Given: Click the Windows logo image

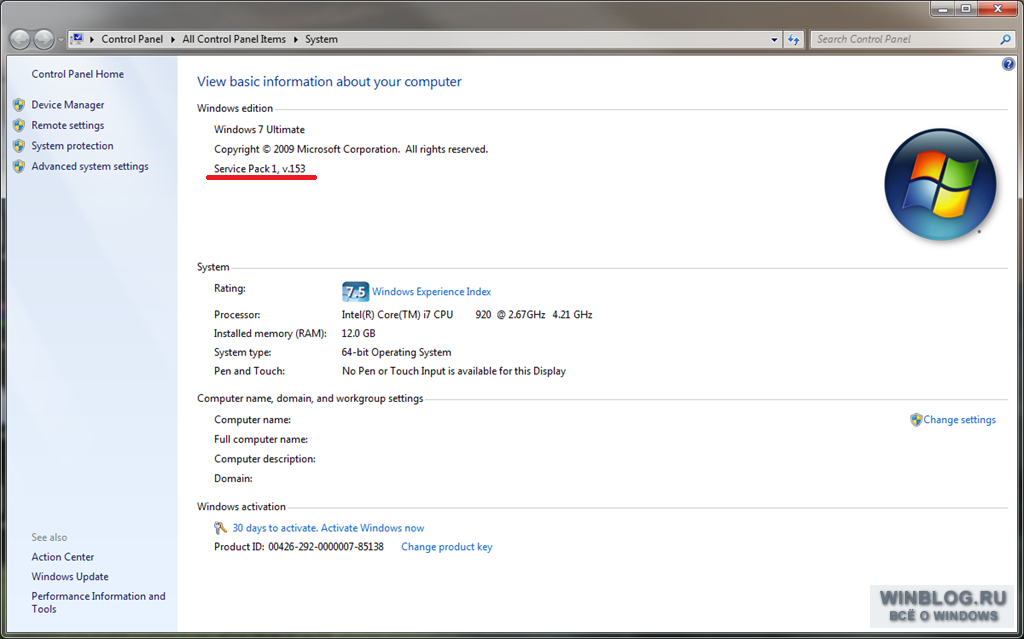Looking at the screenshot, I should pos(940,184).
